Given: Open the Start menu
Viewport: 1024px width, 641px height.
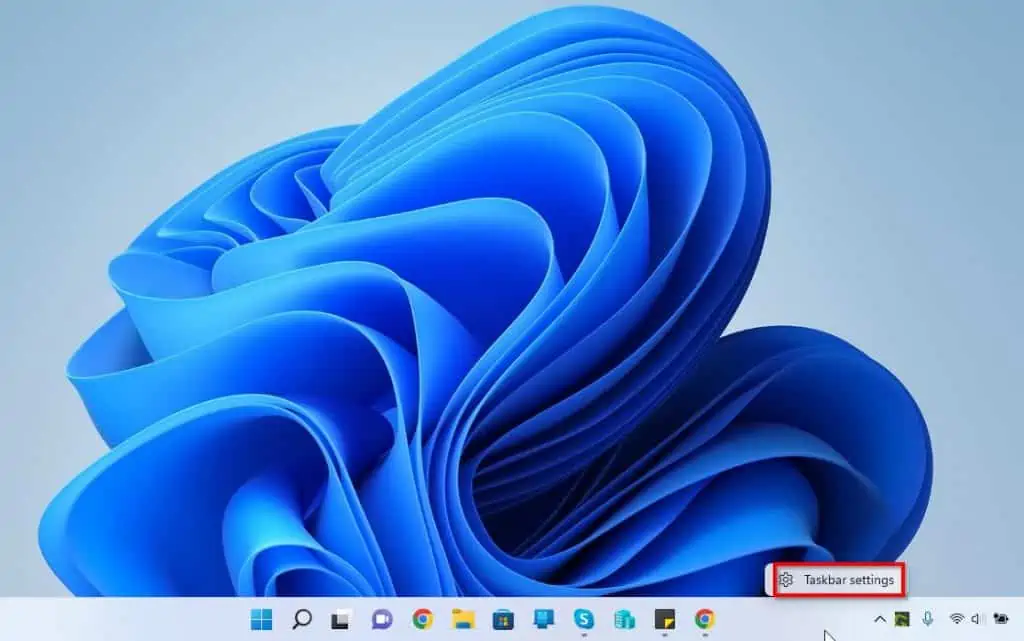Looking at the screenshot, I should (260, 618).
